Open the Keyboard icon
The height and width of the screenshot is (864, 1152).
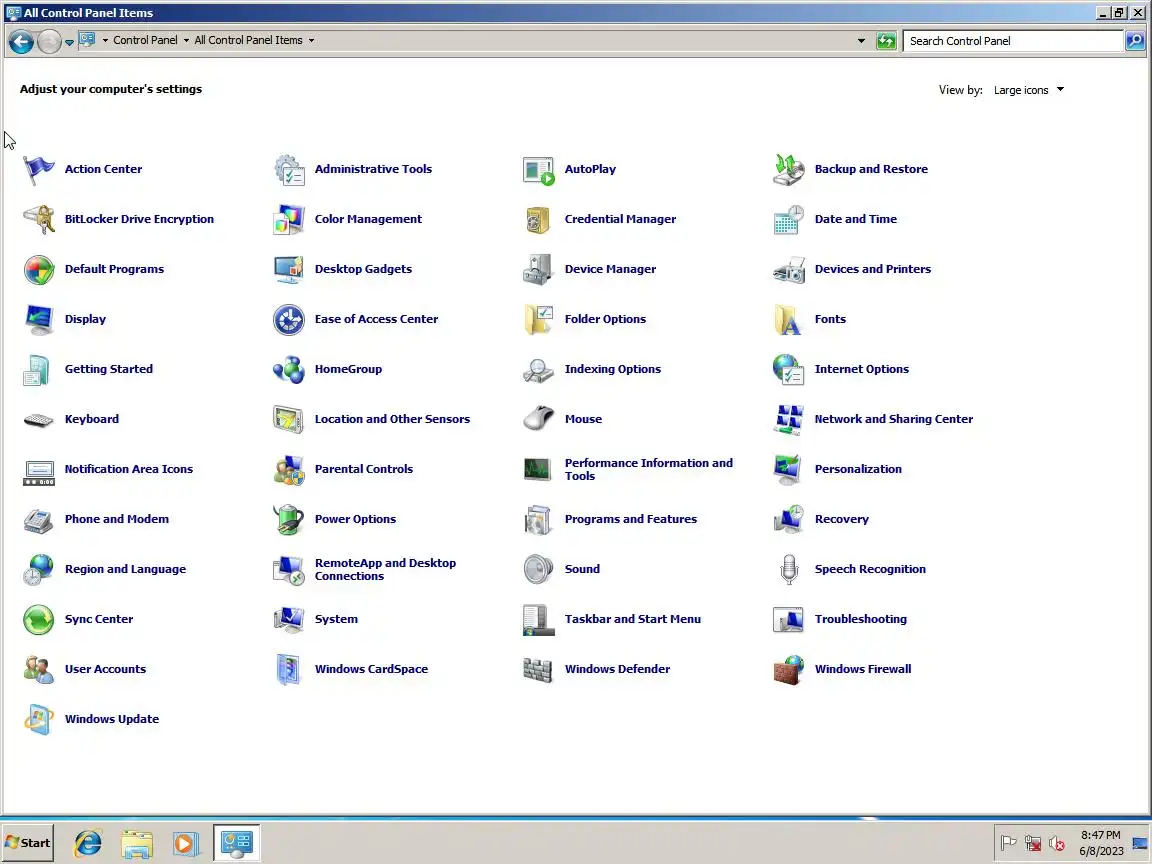point(38,420)
